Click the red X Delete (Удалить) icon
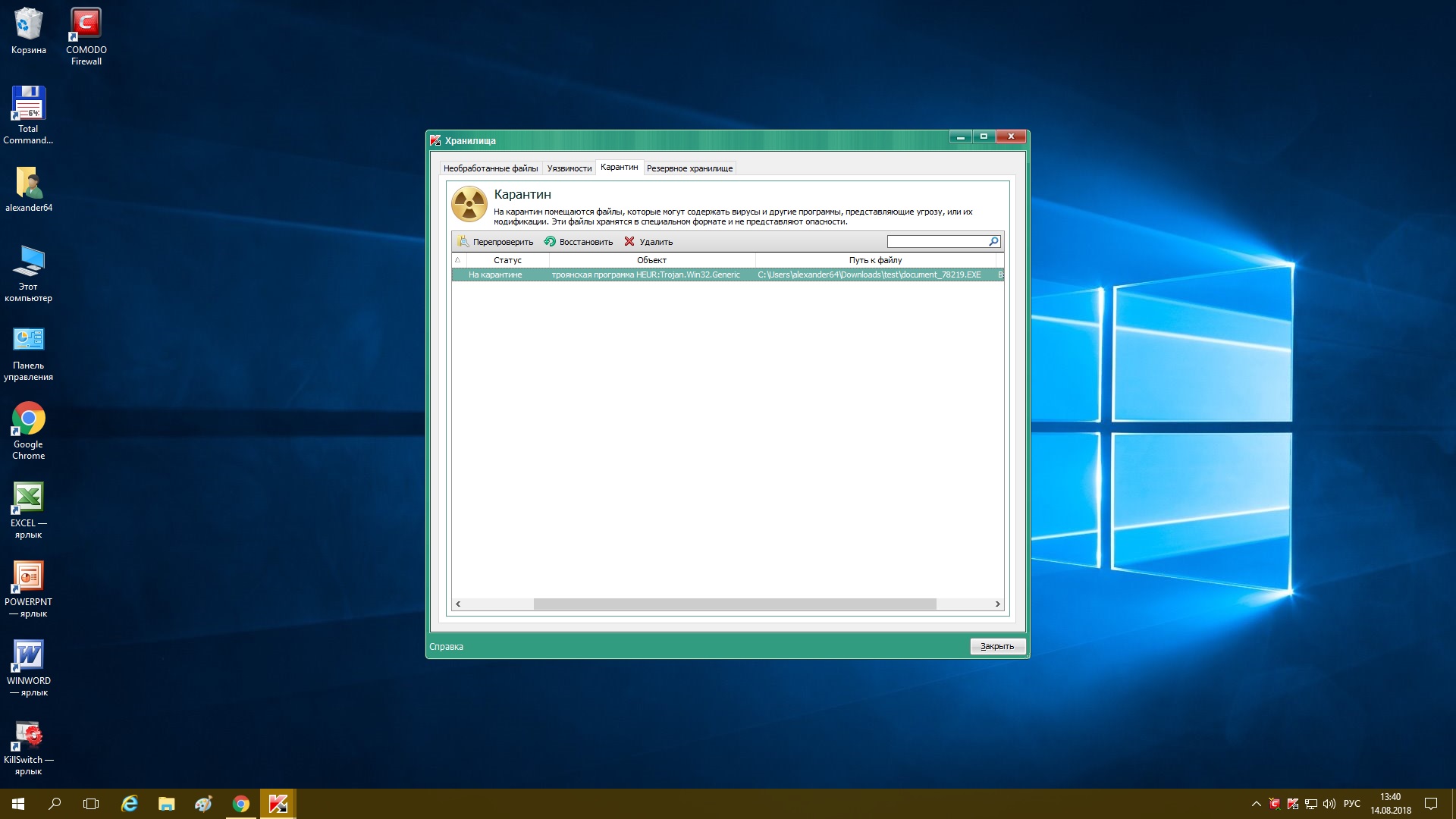 629,242
